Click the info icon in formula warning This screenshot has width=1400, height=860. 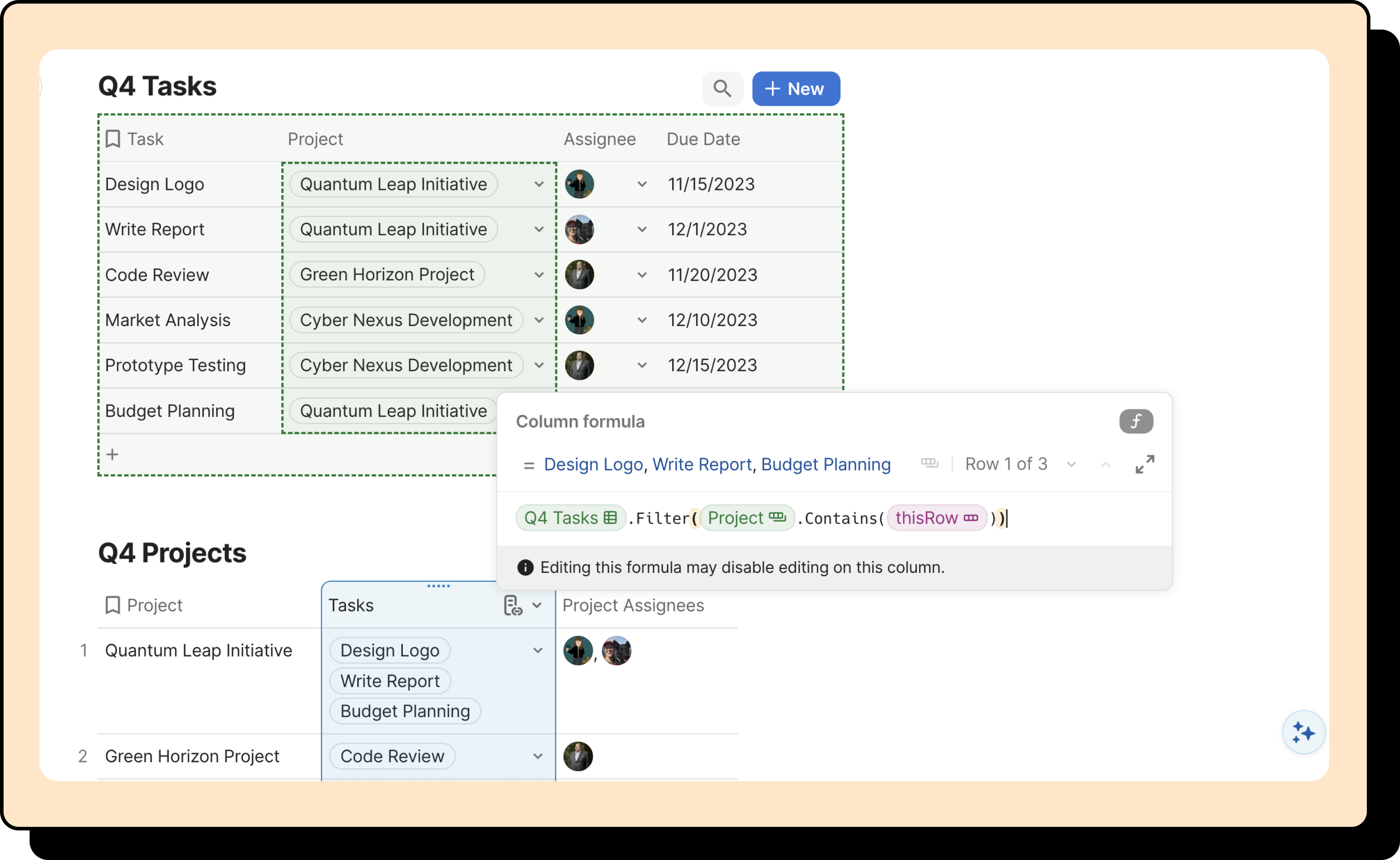pos(525,567)
